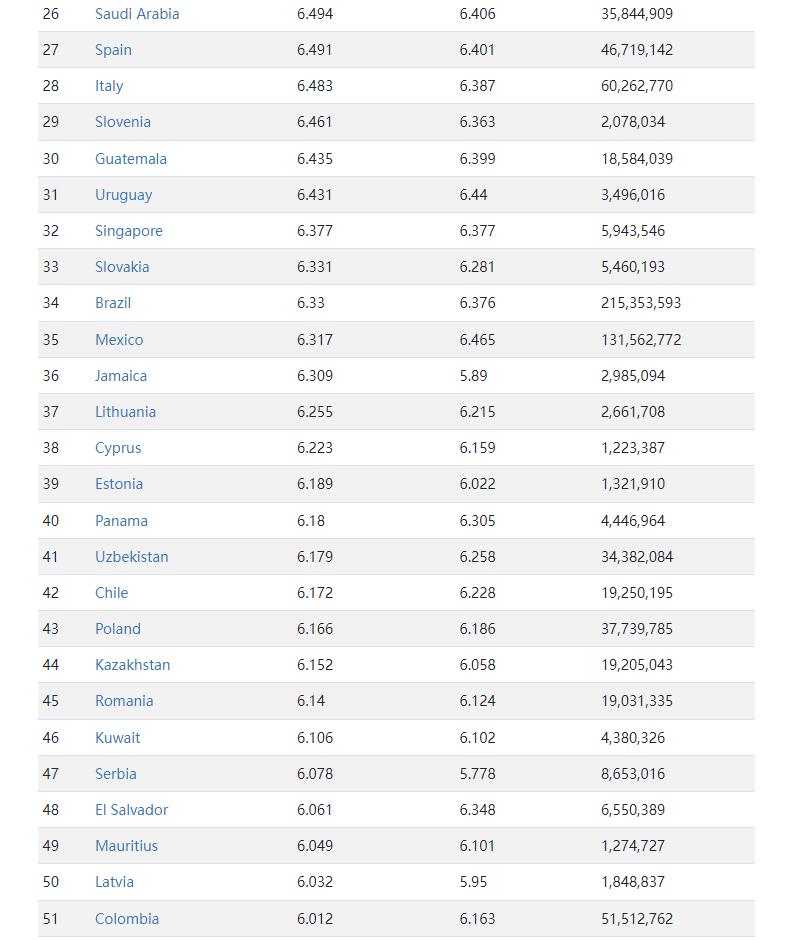The image size is (792, 940).
Task: Click the Uzbekistan link
Action: point(132,557)
